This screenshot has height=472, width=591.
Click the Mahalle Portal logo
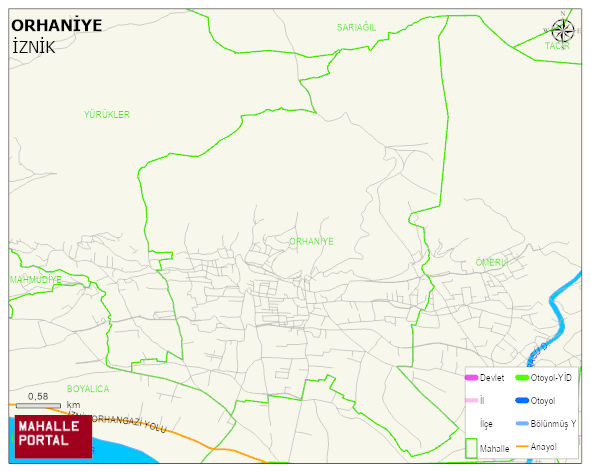click(x=53, y=436)
